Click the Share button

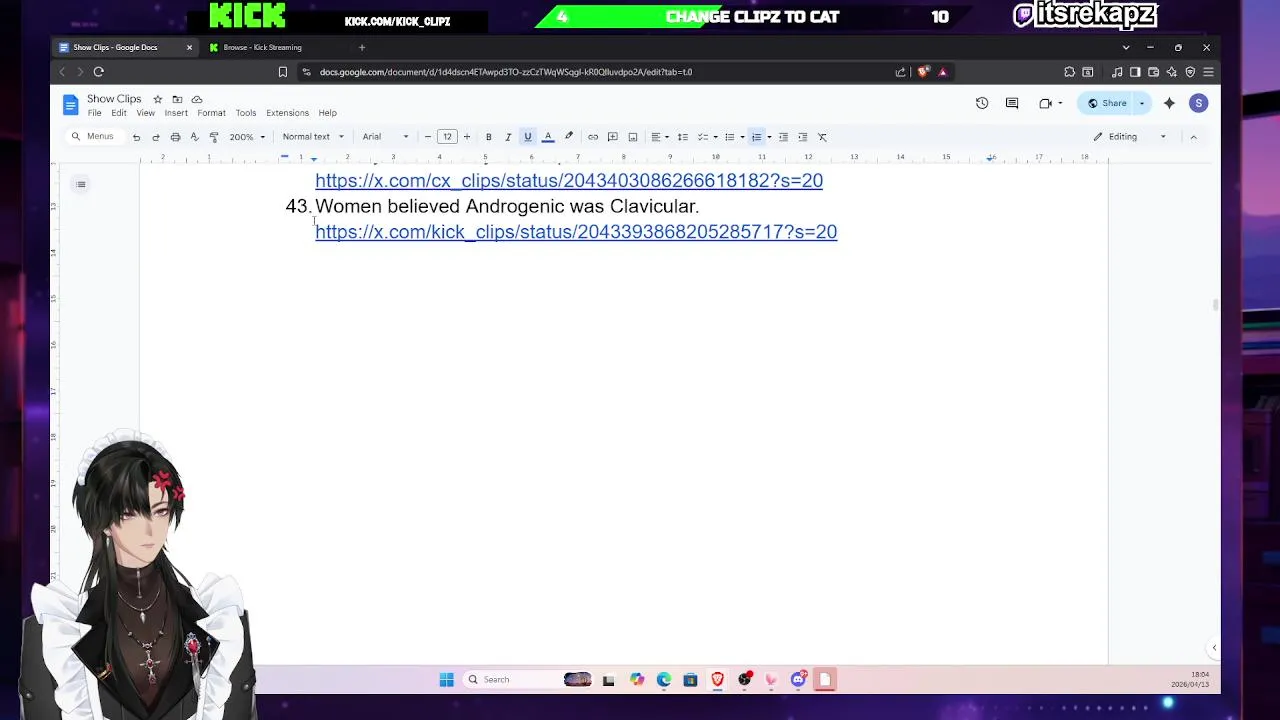[x=1107, y=103]
